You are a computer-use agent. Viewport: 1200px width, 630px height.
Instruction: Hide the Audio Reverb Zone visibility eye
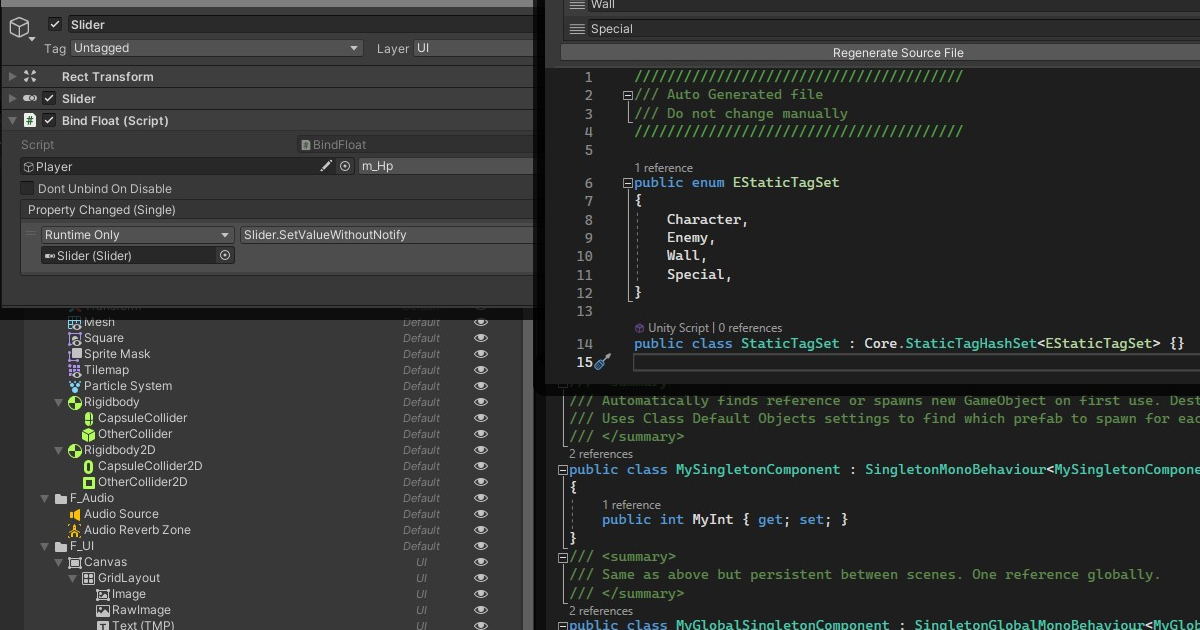(x=481, y=529)
